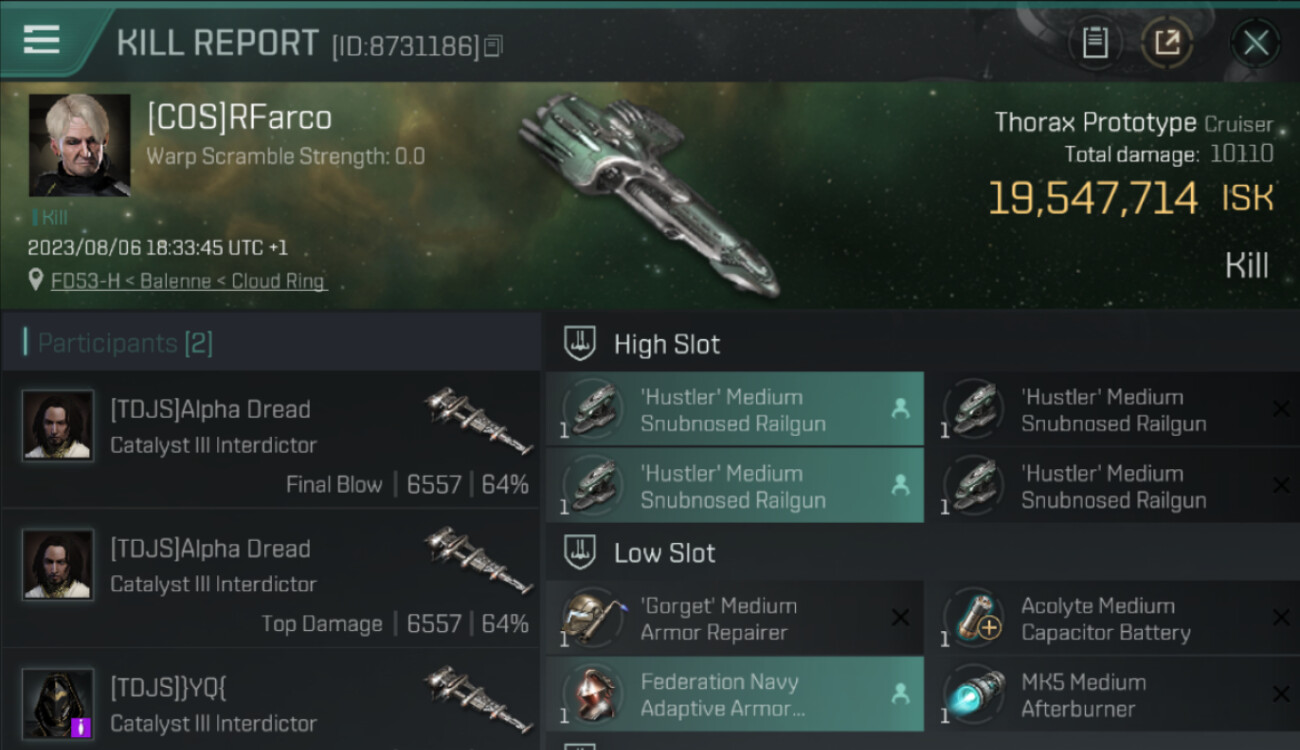This screenshot has height=750, width=1300.
Task: Close the Kill Report window
Action: 1255,43
